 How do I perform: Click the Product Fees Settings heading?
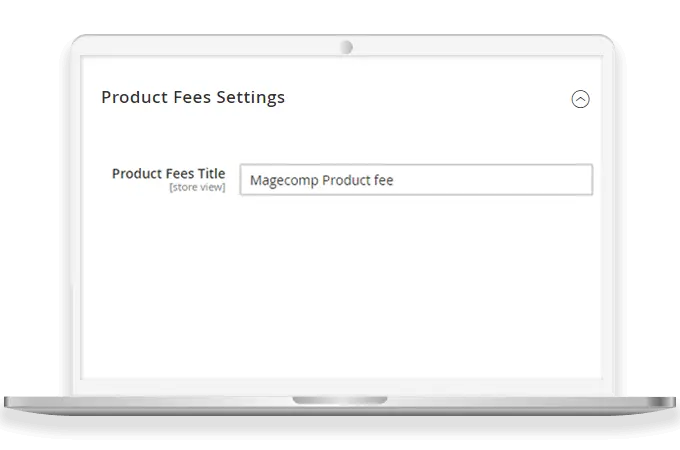point(193,97)
